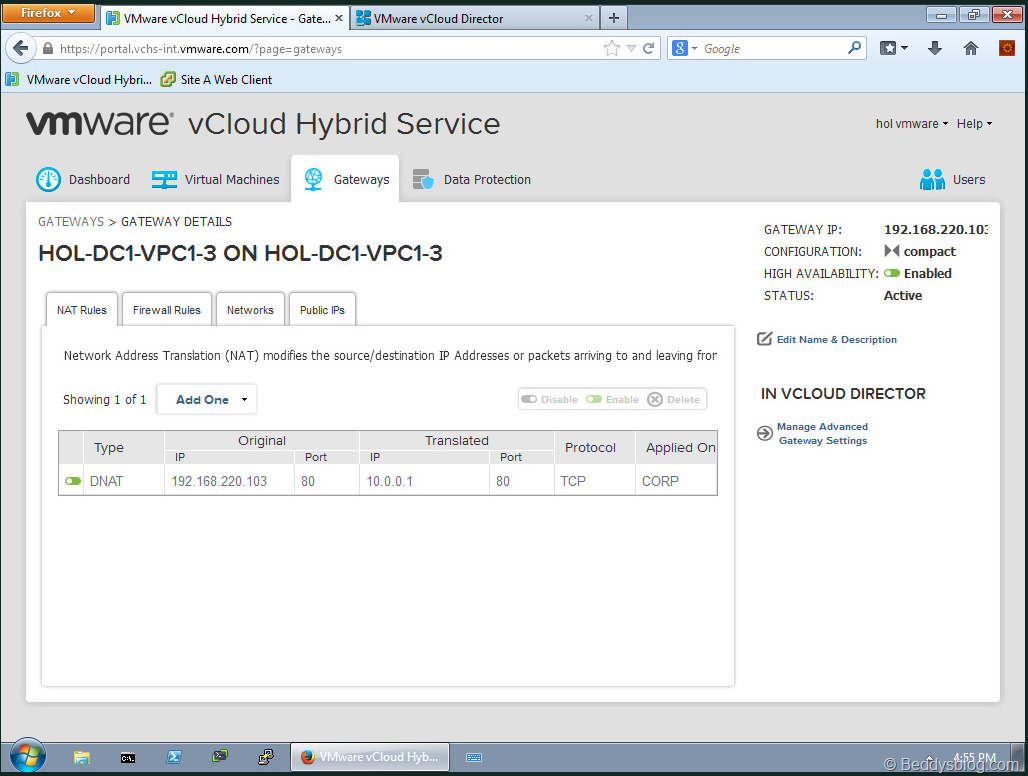Close the VMware vCloud Hybrid Service tab
1028x776 pixels.
click(x=339, y=18)
